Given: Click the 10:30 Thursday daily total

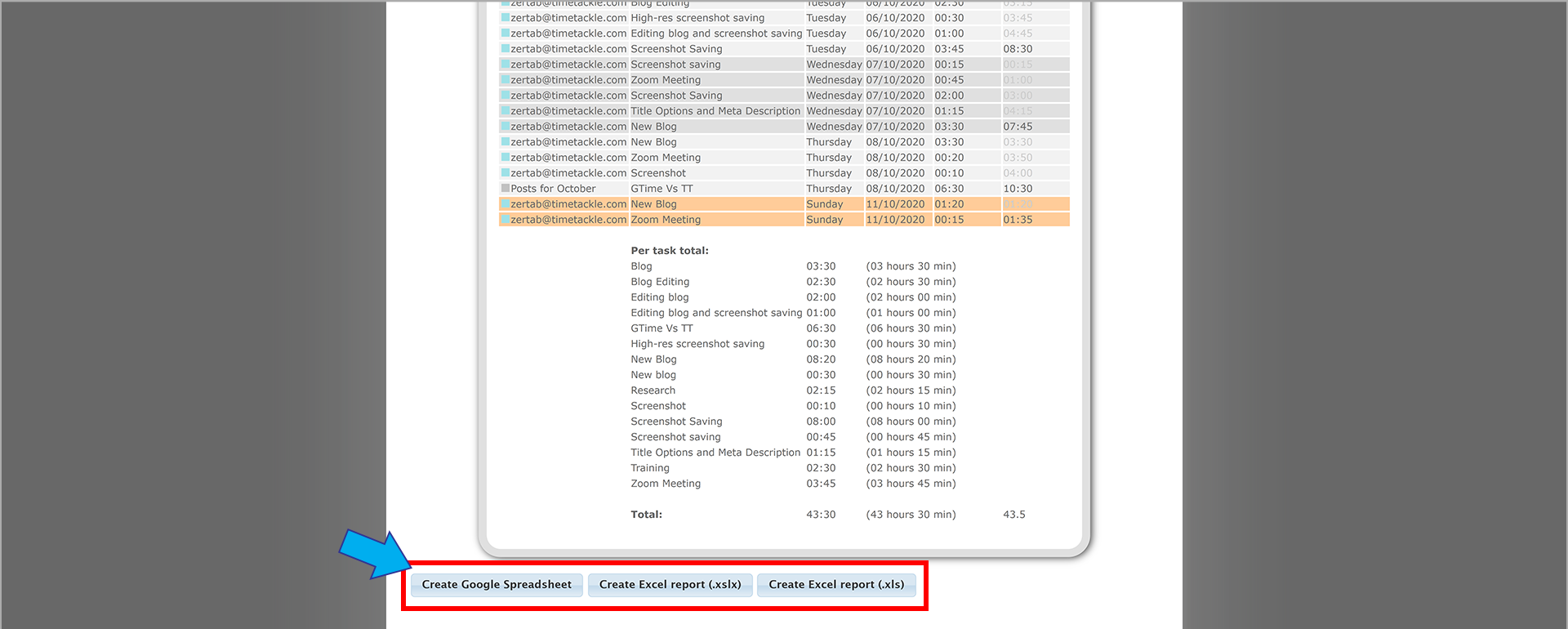Looking at the screenshot, I should 1018,189.
